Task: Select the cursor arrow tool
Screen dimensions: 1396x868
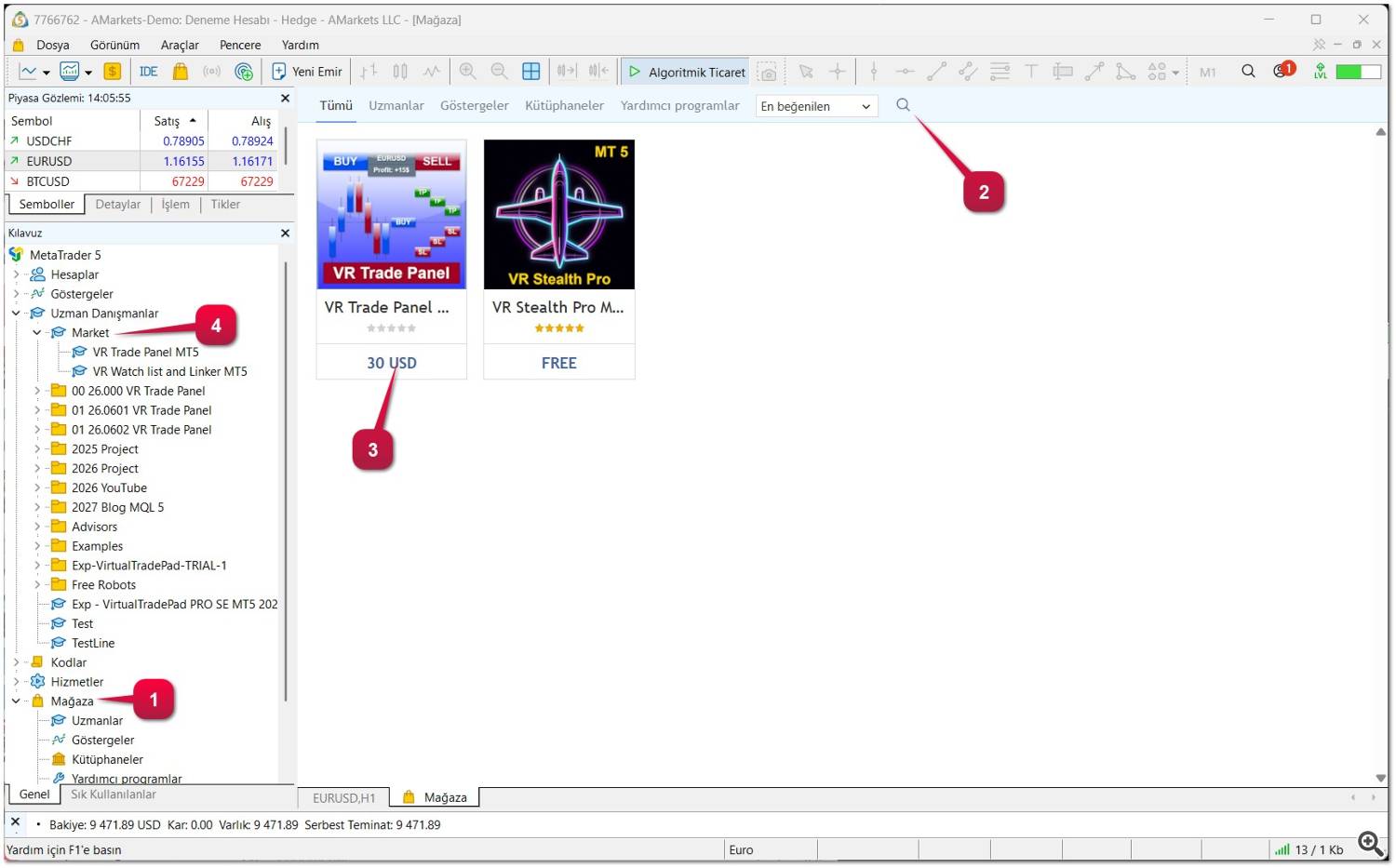Action: tap(806, 72)
